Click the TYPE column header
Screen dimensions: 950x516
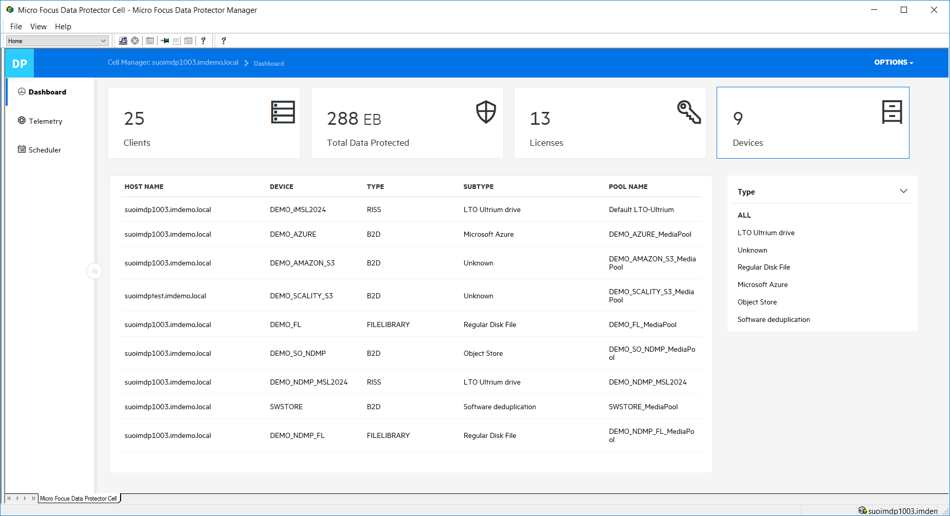point(375,187)
